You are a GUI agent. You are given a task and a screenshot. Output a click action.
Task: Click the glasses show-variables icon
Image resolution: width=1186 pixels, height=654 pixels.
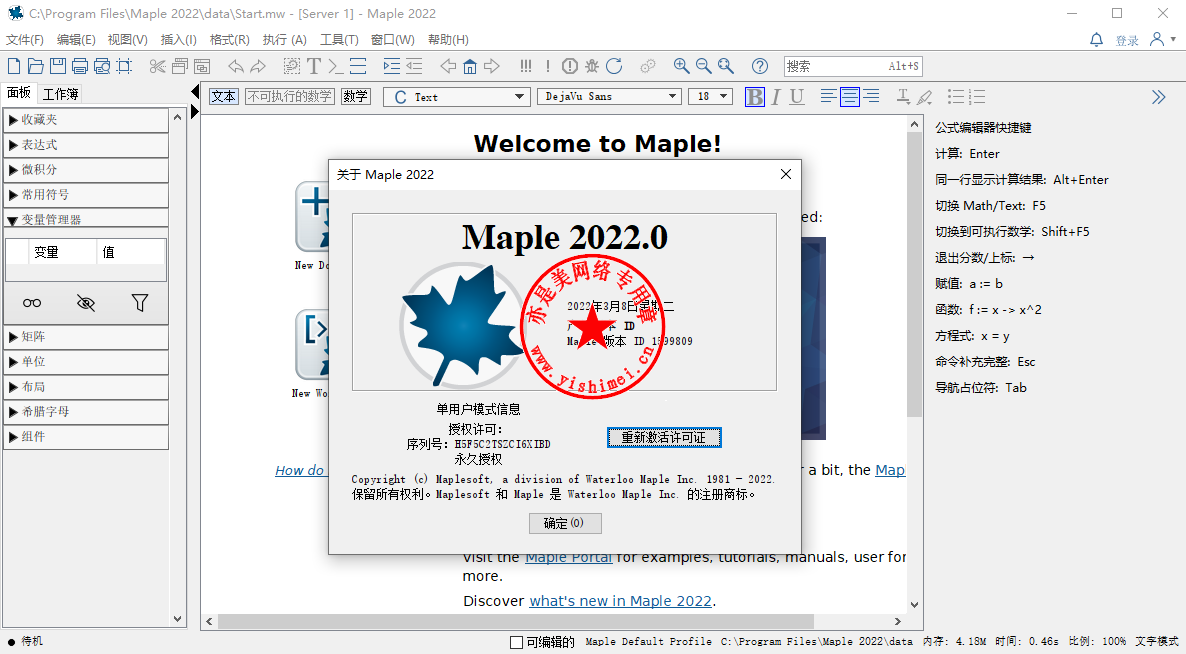32,303
